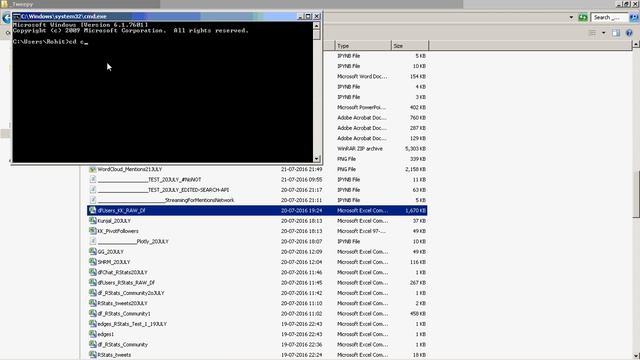Toggle the preview pane icon in Explorer

616,33
